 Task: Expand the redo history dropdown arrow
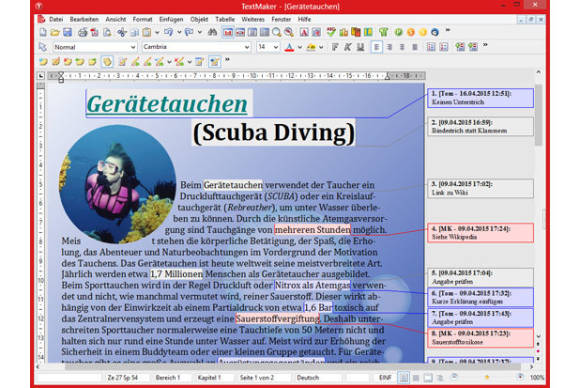200,33
